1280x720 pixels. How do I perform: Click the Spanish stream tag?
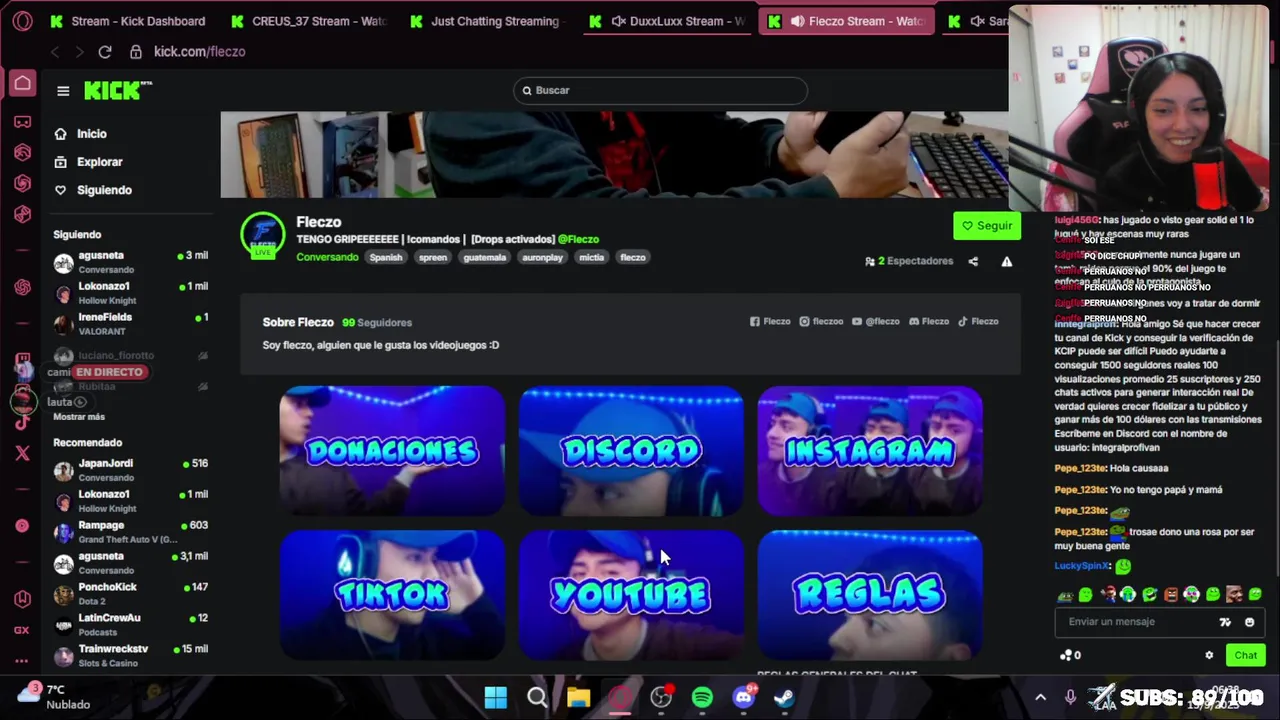(386, 258)
